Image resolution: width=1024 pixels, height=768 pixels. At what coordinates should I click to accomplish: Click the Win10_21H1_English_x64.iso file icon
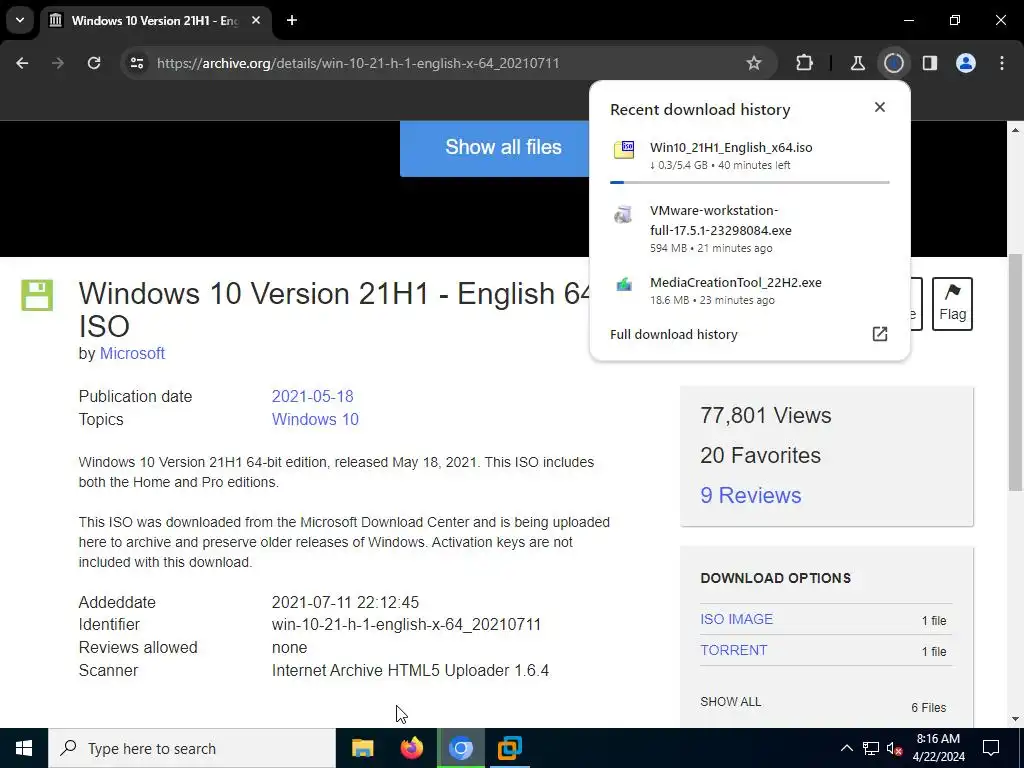[x=624, y=150]
